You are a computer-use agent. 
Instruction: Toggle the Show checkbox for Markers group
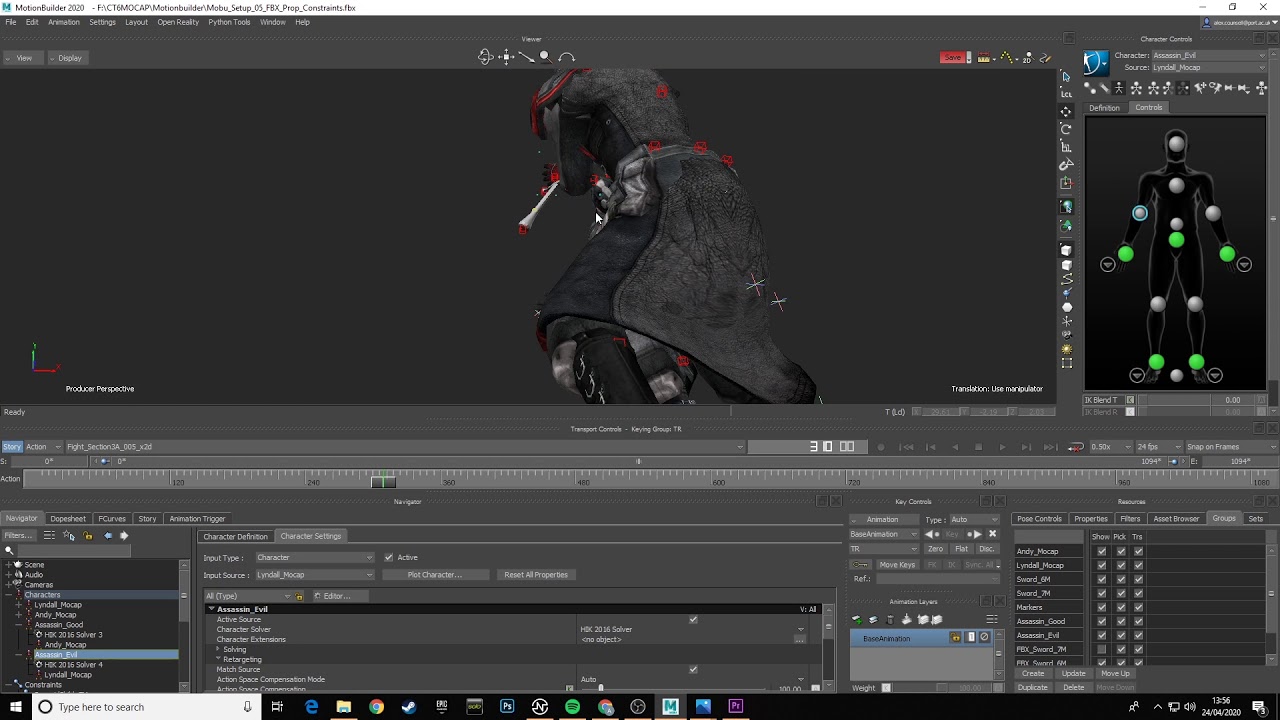(x=1101, y=607)
